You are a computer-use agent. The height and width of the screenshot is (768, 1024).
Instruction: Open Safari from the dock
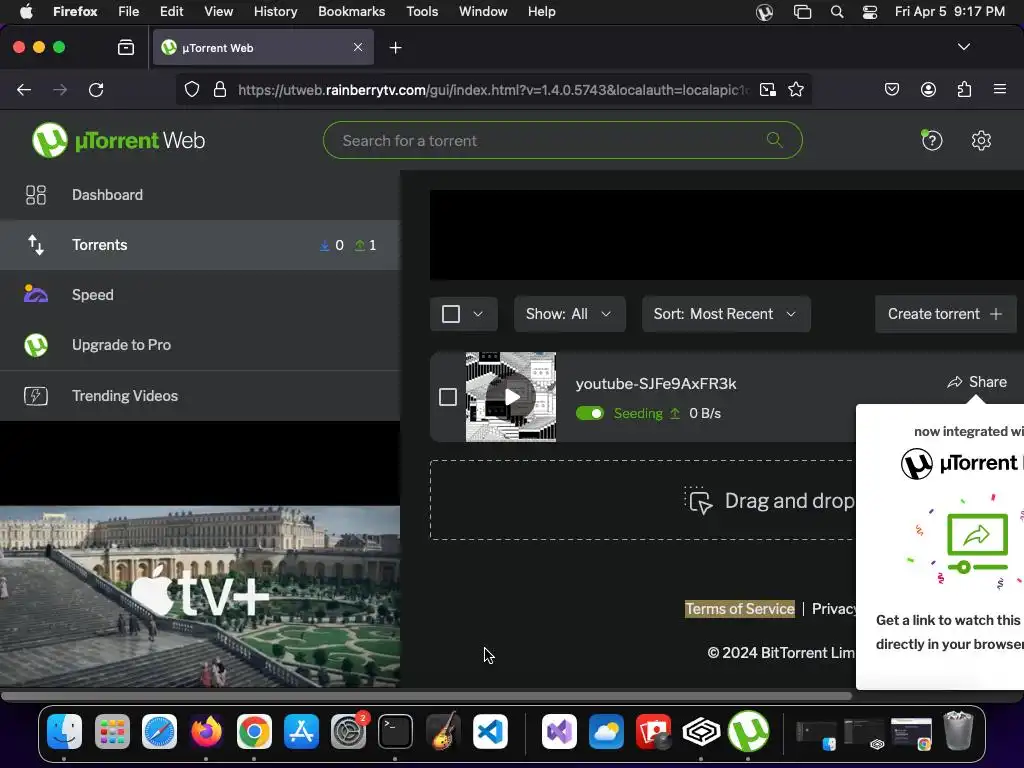(159, 731)
